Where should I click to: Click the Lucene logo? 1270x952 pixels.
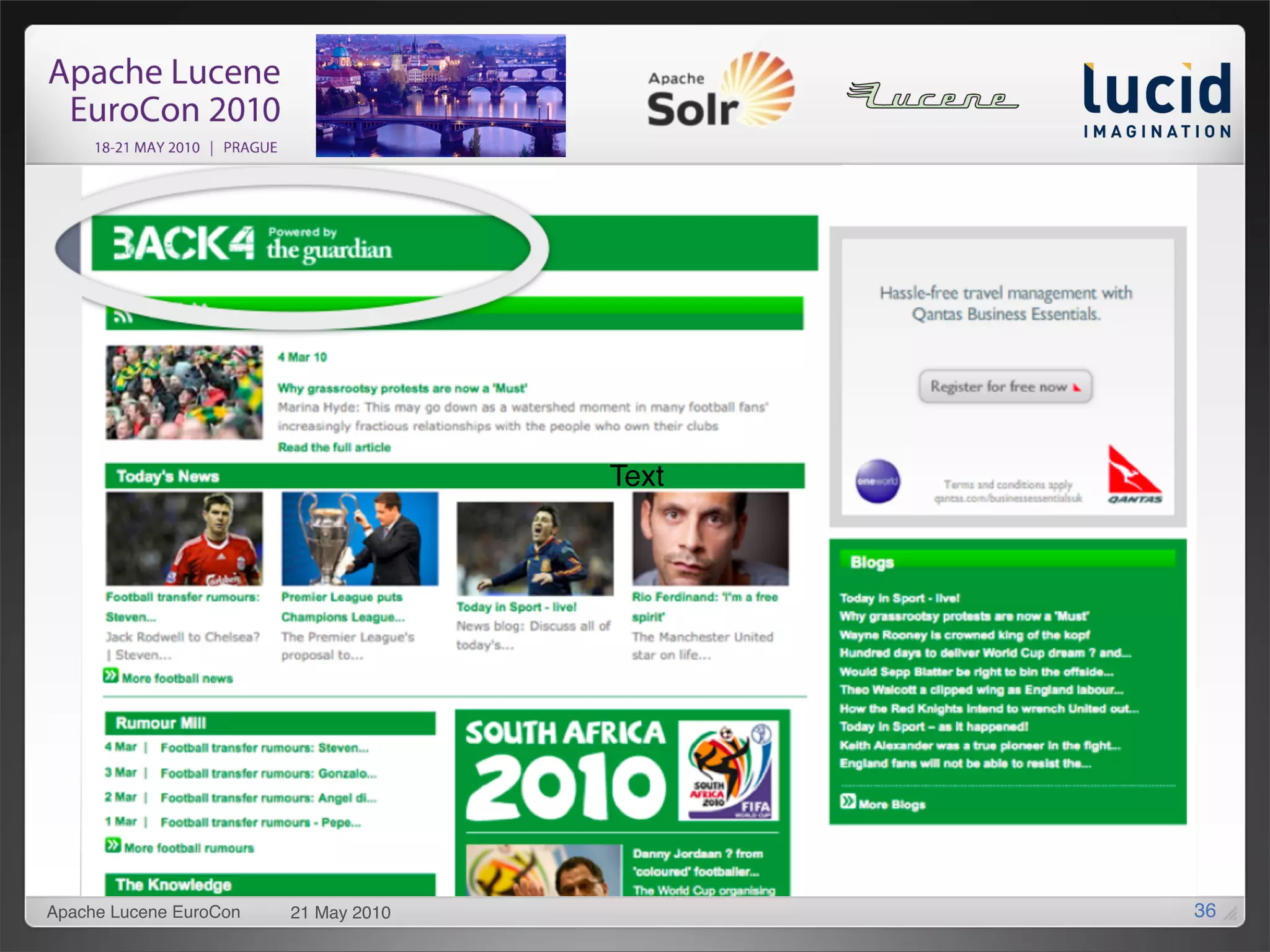[x=933, y=95]
